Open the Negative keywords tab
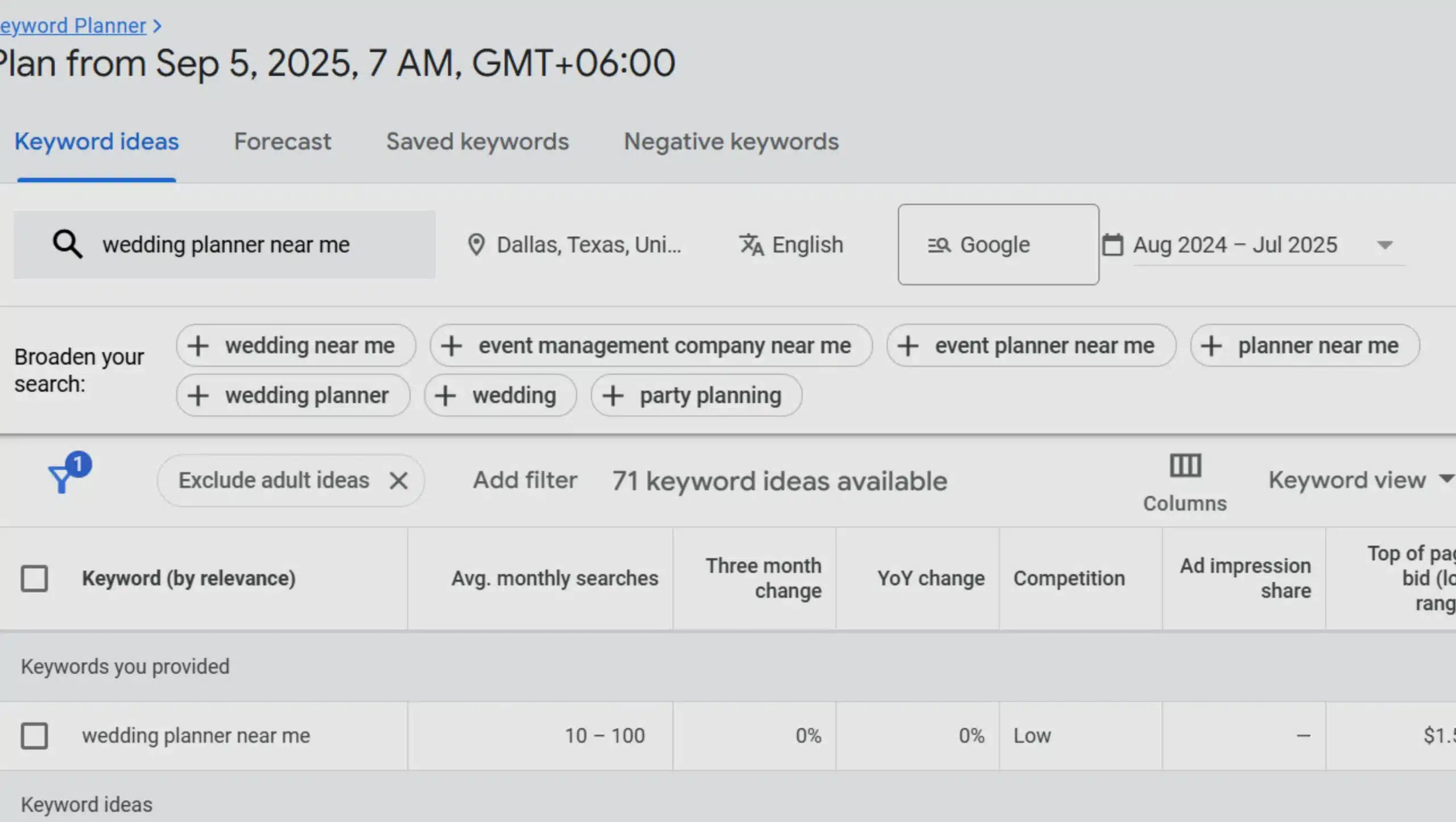This screenshot has height=822, width=1456. (x=731, y=141)
